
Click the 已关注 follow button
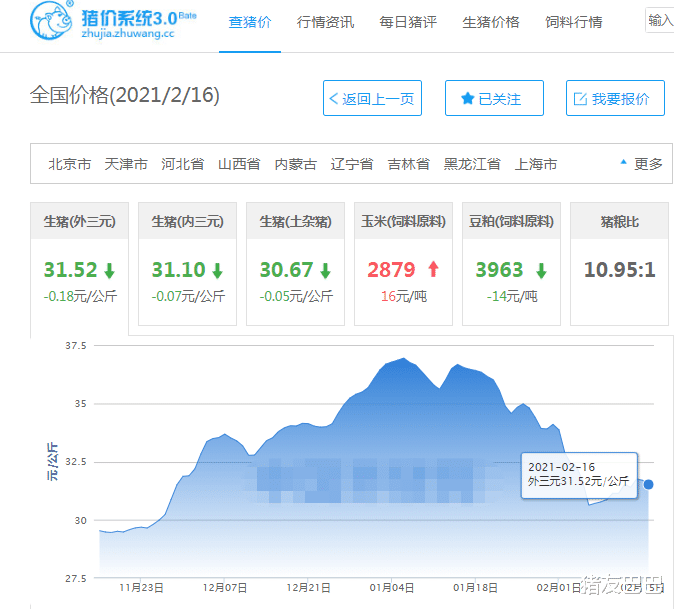[x=494, y=98]
